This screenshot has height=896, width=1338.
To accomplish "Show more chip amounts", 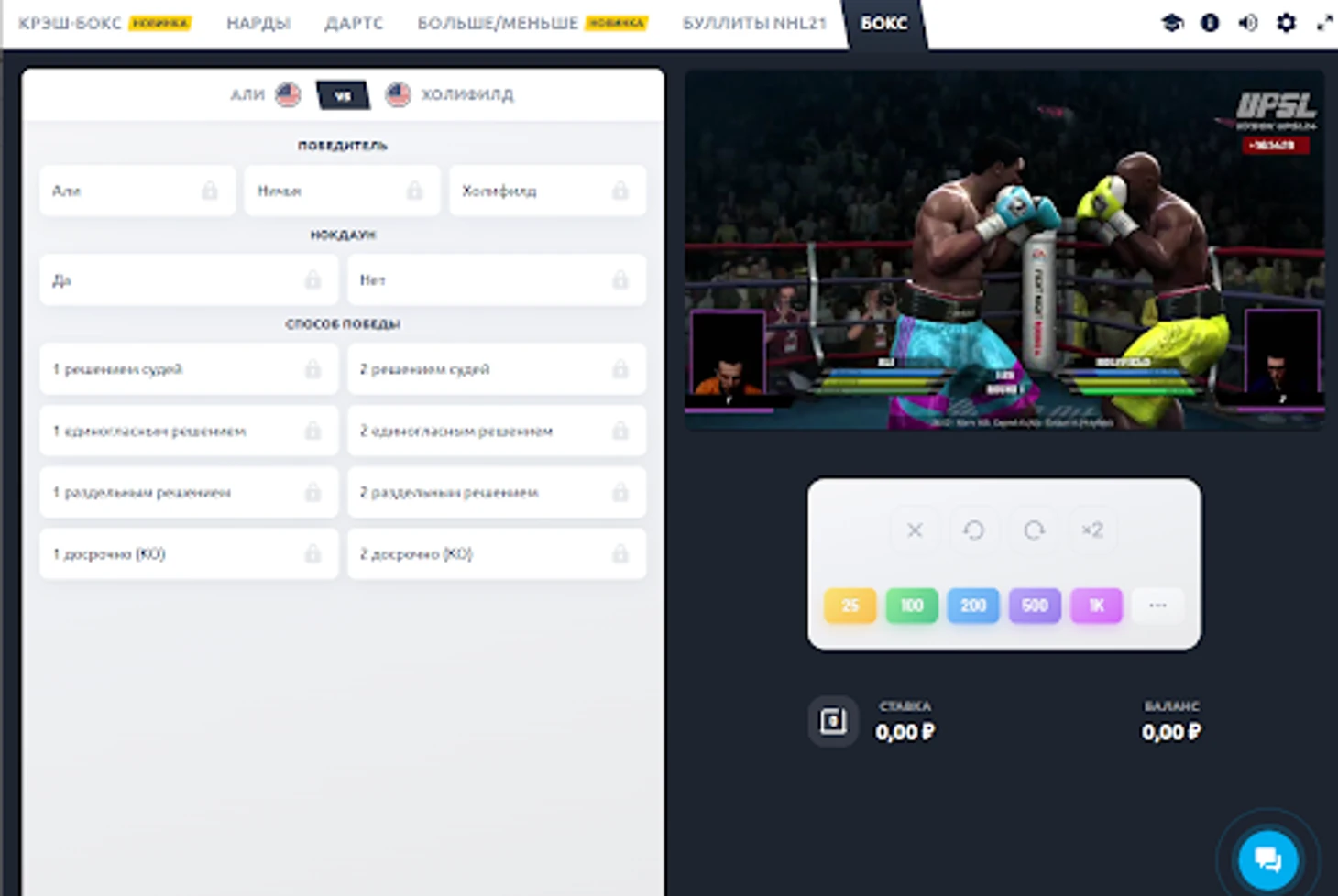I will [x=1157, y=606].
